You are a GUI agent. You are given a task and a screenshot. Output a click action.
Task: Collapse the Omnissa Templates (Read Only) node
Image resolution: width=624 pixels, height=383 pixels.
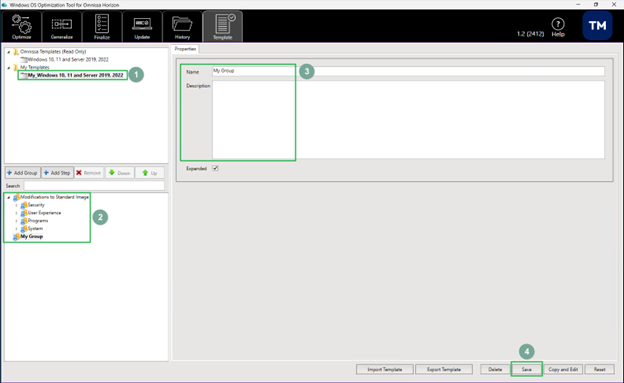9,52
